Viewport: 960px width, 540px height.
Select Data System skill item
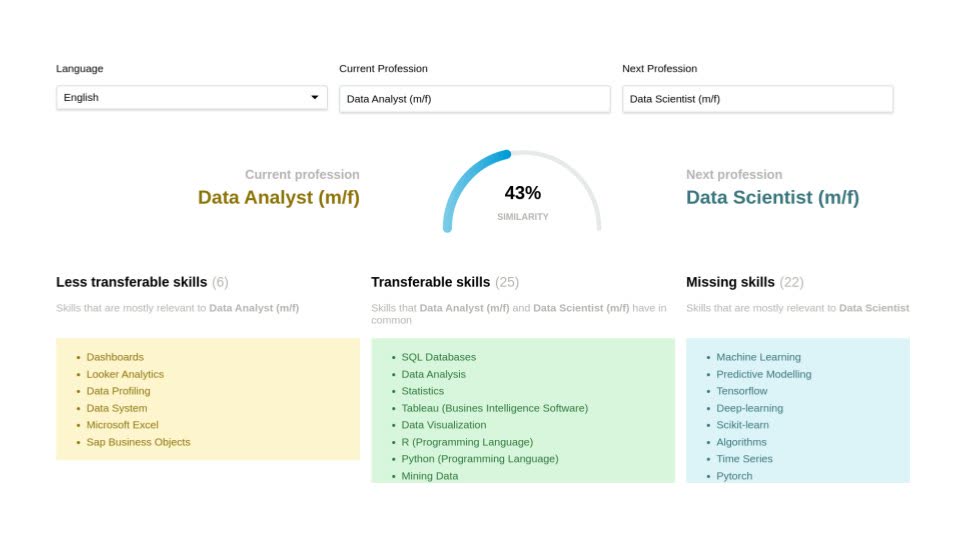coord(117,408)
